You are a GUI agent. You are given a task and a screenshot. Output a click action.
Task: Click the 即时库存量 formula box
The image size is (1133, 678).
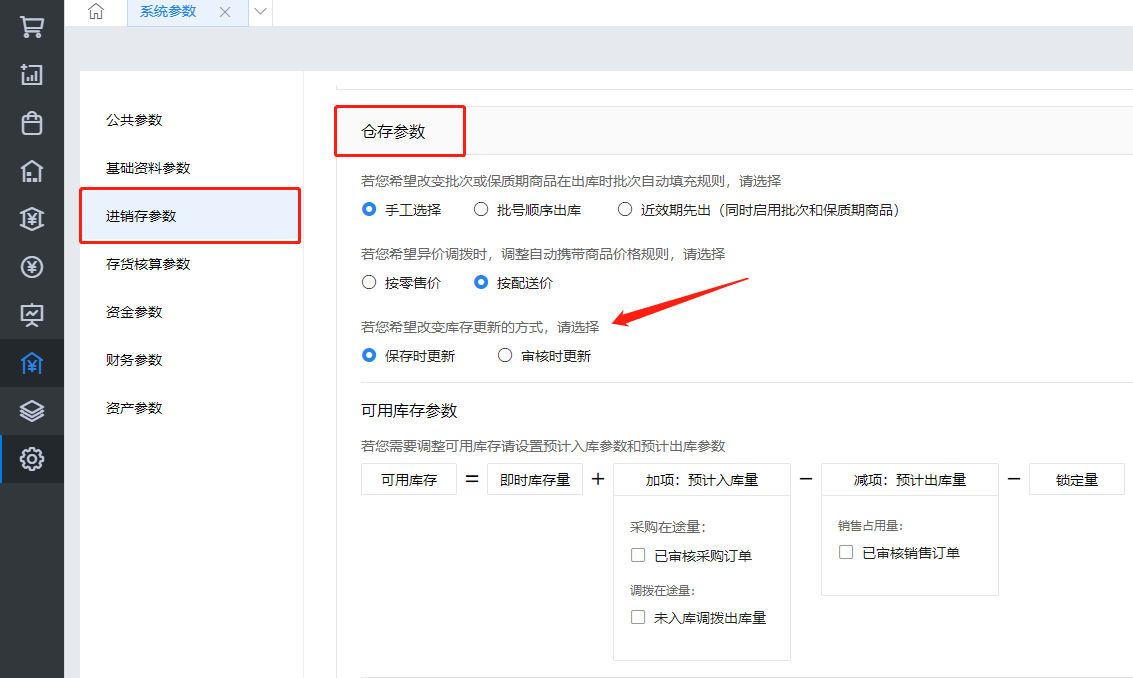click(x=535, y=479)
